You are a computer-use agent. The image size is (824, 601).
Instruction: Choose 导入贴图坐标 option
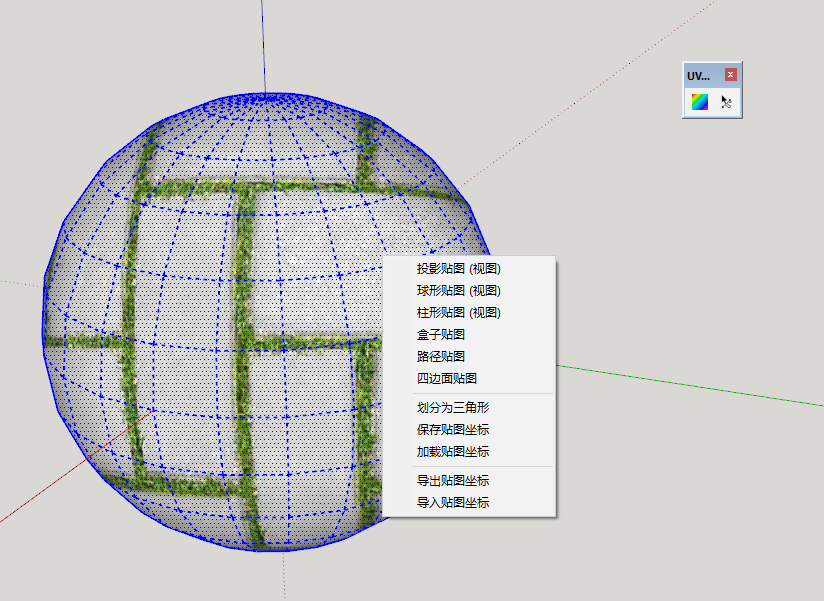[x=453, y=502]
